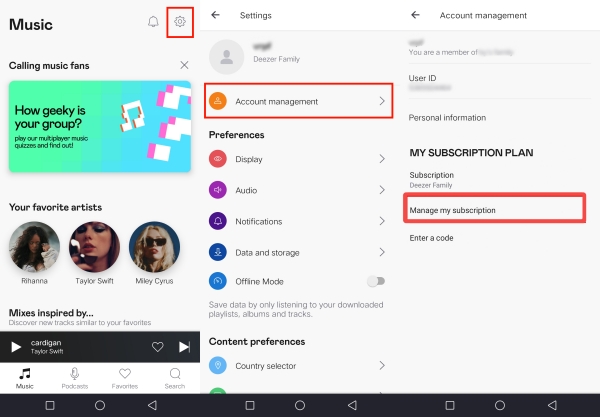Open the How geeky is your group banner

click(x=100, y=127)
